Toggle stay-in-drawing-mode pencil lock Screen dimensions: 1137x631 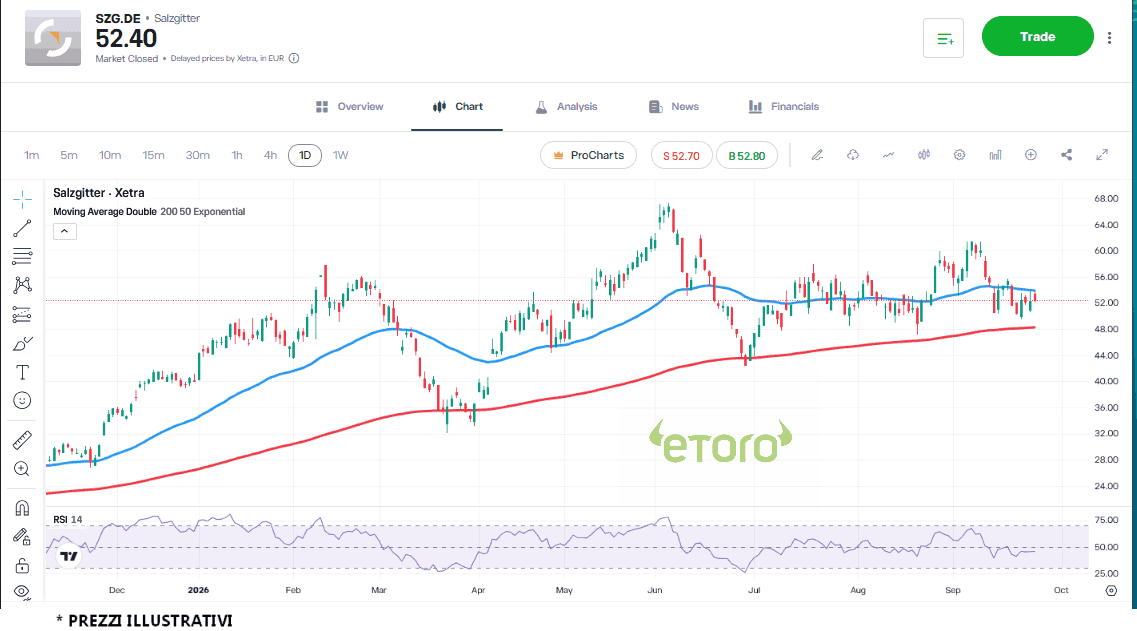click(22, 537)
